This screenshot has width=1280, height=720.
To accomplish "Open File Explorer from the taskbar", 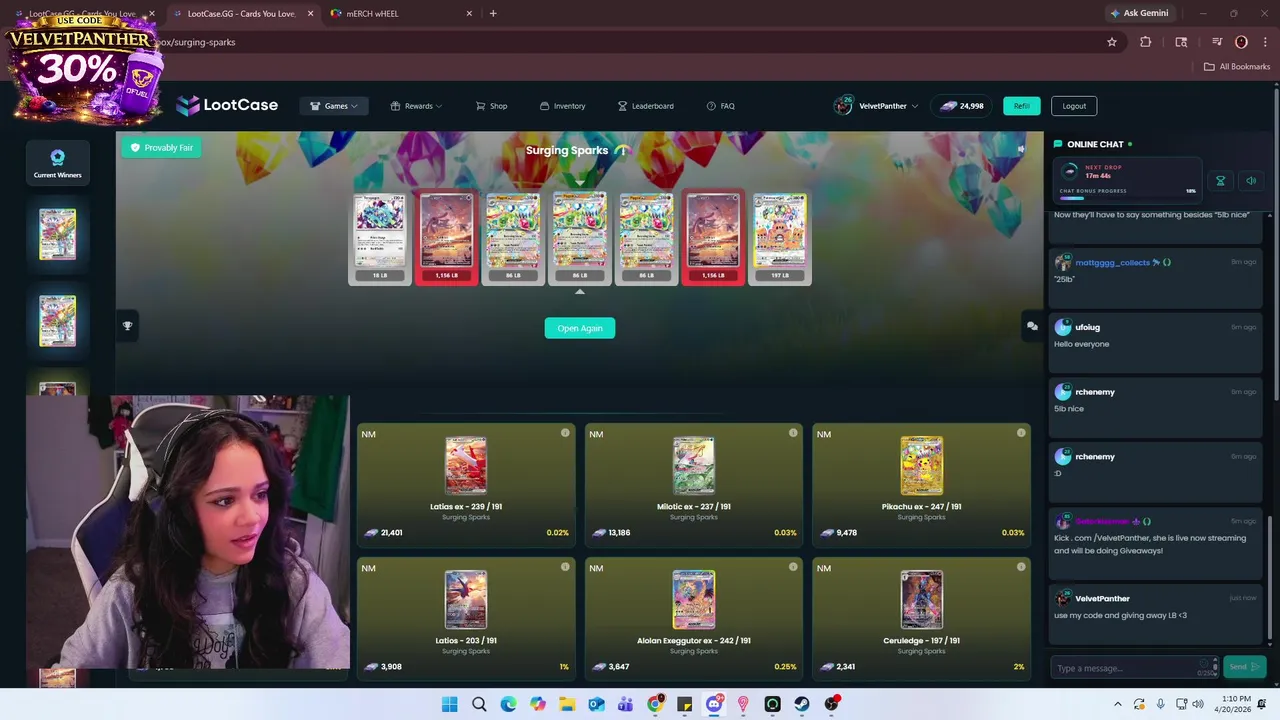I will [x=567, y=704].
